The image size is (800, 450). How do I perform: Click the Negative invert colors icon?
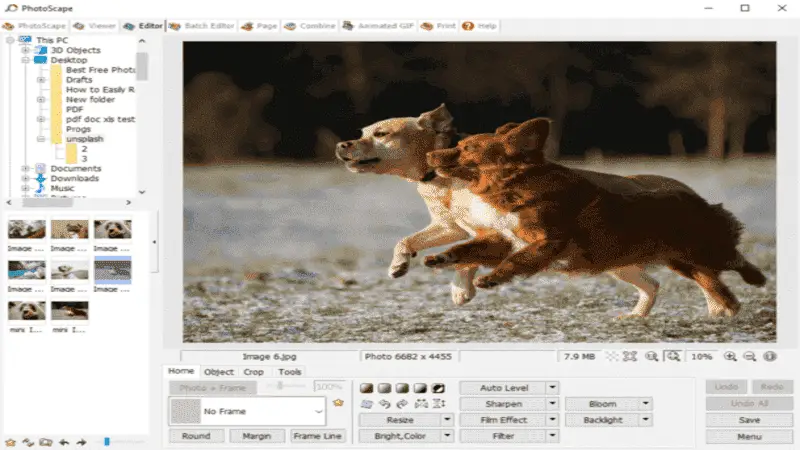pos(438,388)
